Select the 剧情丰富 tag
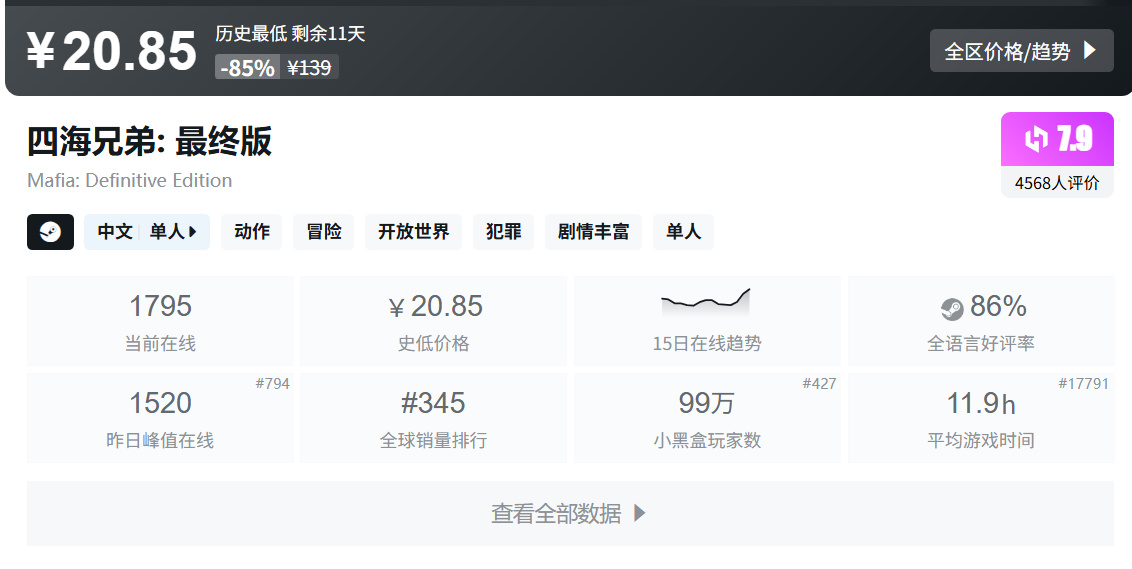1132x569 pixels. 593,232
